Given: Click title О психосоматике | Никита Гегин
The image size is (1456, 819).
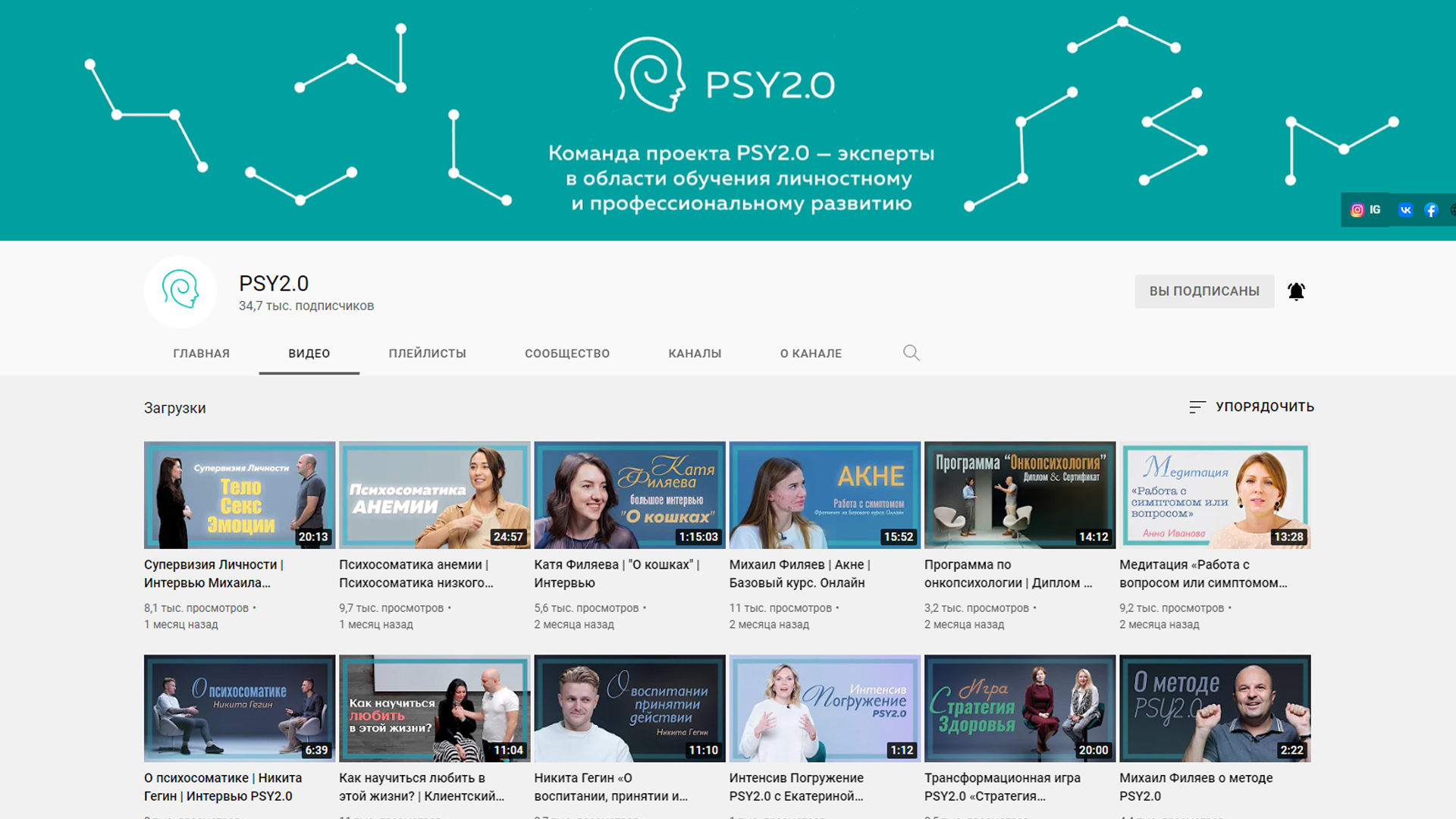Looking at the screenshot, I should (223, 786).
